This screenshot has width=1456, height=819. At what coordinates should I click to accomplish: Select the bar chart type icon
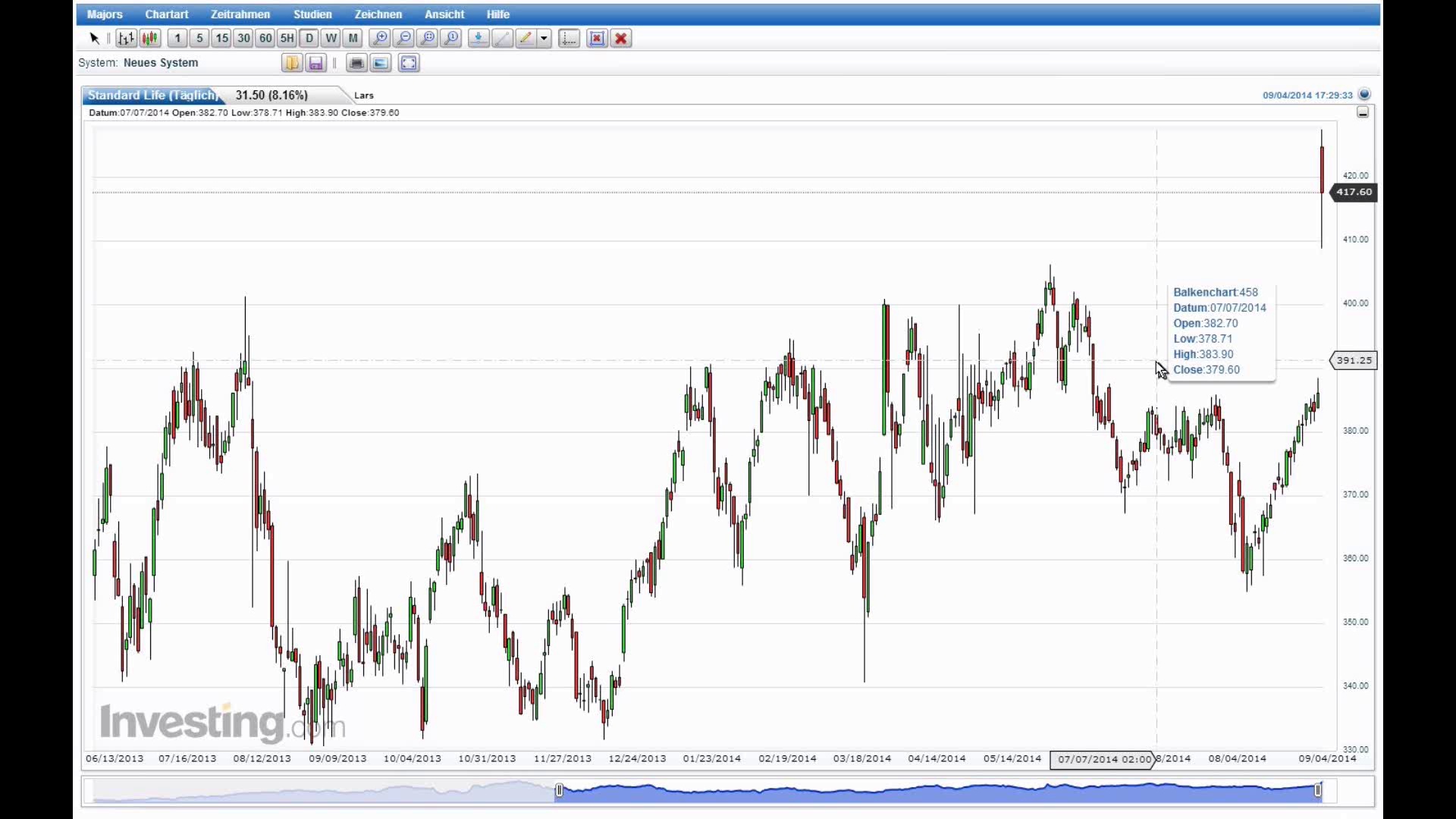127,38
